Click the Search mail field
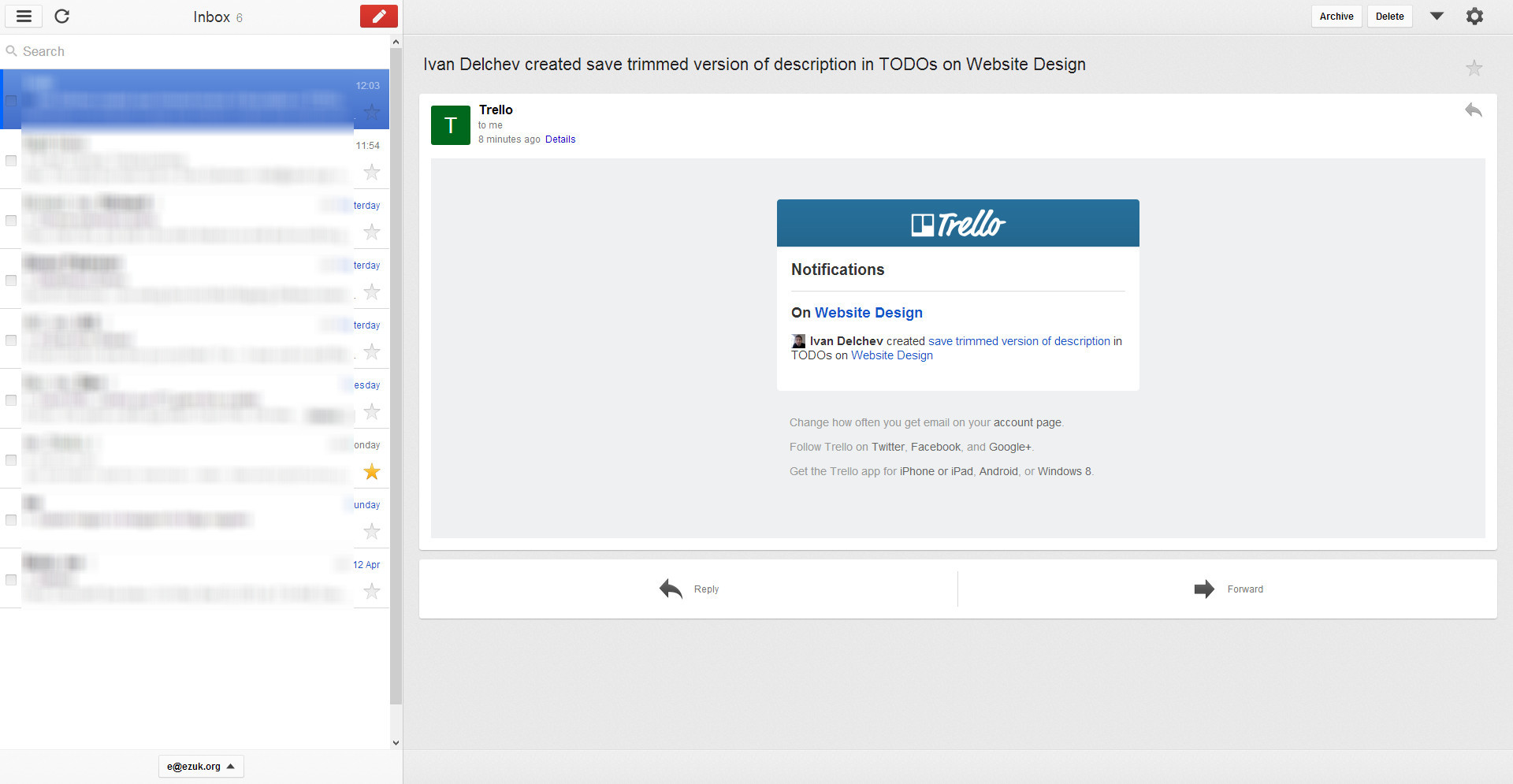The height and width of the screenshot is (784, 1513). click(x=197, y=51)
